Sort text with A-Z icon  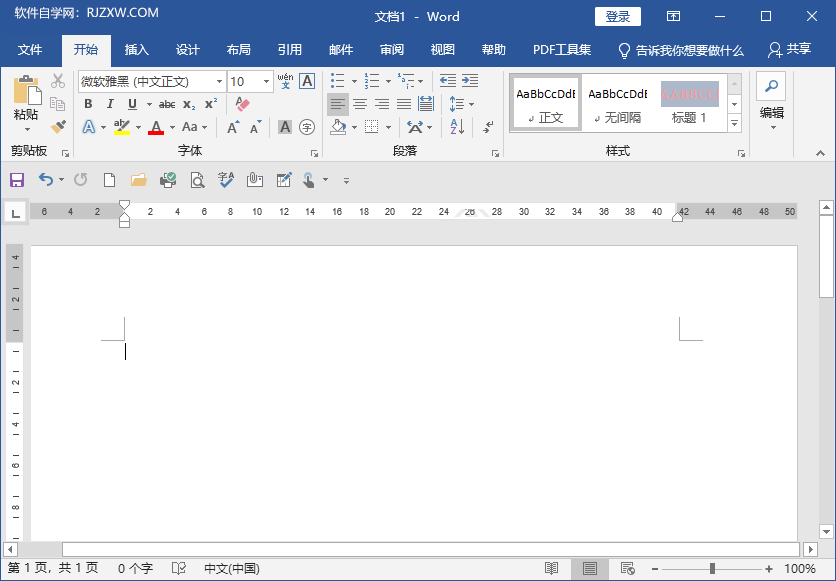click(x=457, y=127)
